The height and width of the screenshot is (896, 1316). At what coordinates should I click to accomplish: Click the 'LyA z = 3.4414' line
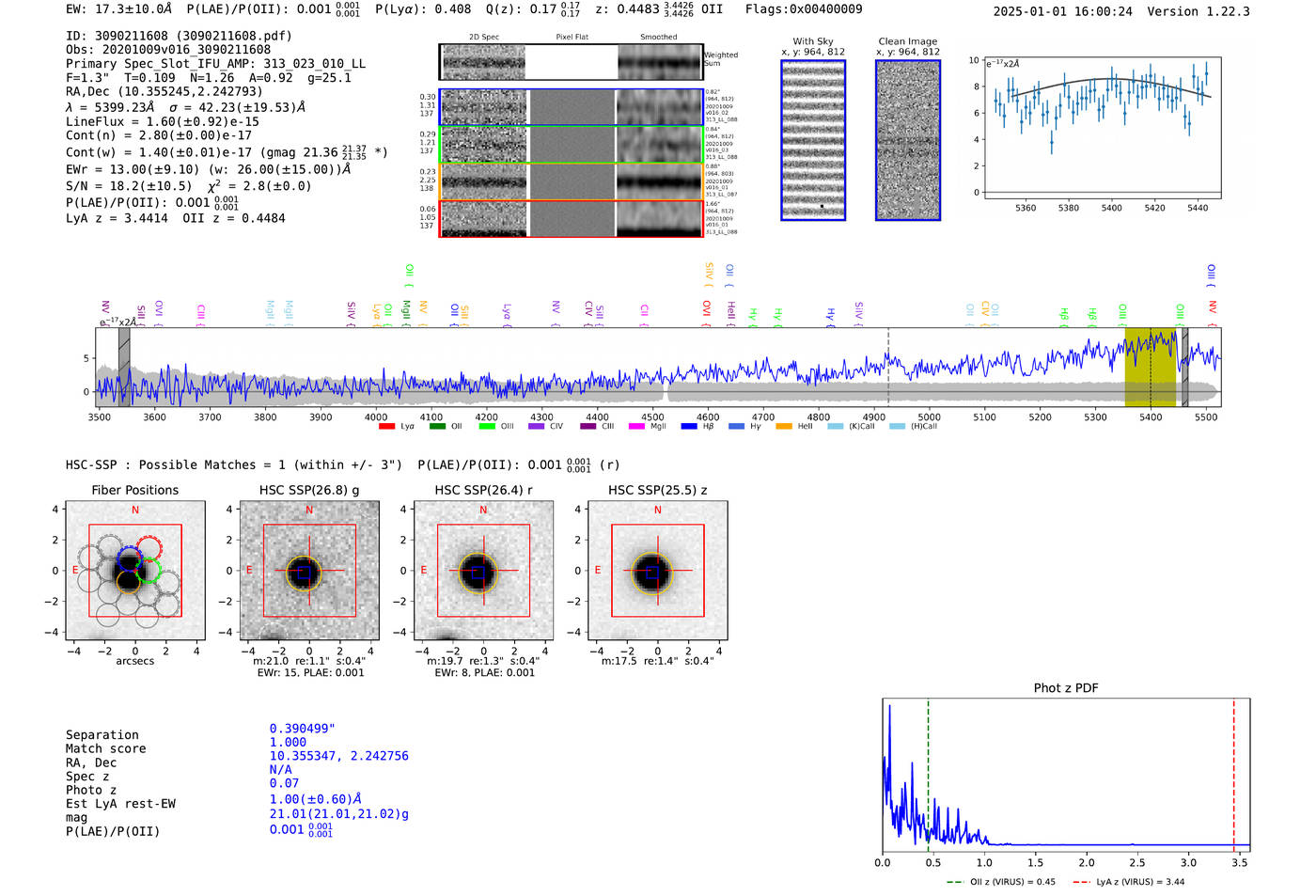117,218
